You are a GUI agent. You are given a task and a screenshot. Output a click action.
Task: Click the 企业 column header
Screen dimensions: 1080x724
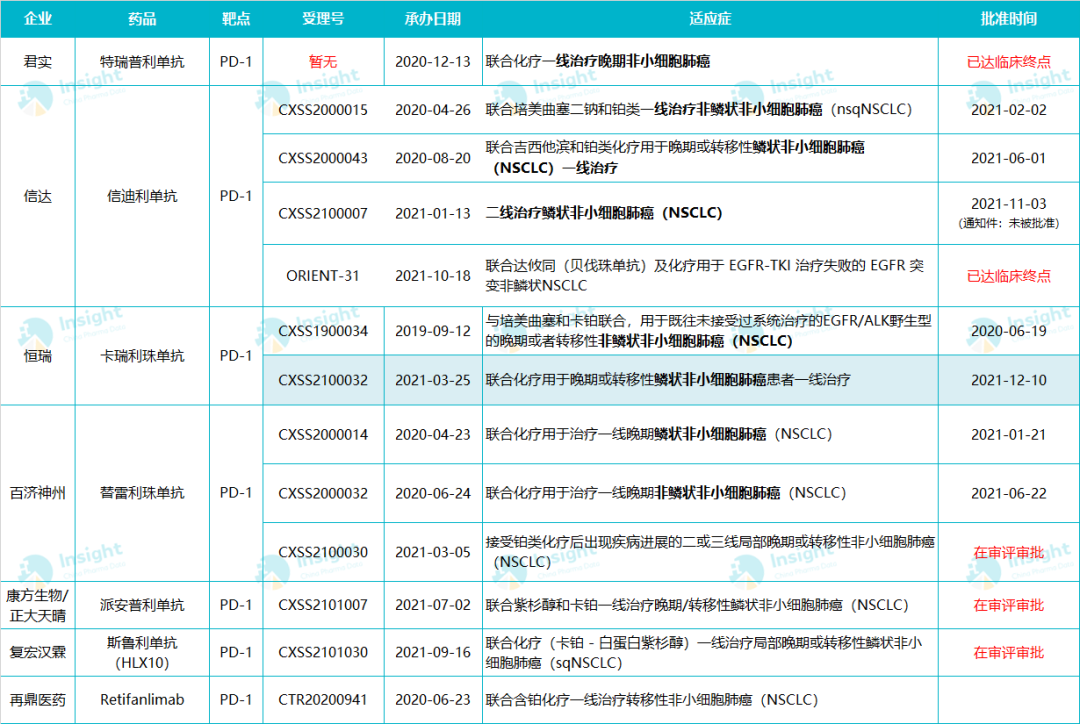click(38, 19)
